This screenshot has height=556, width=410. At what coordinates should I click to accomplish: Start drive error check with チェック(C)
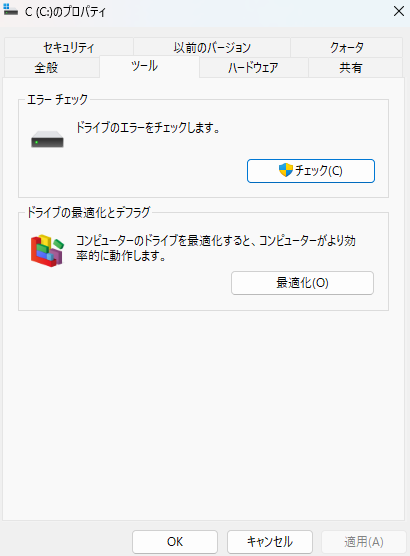click(x=311, y=171)
